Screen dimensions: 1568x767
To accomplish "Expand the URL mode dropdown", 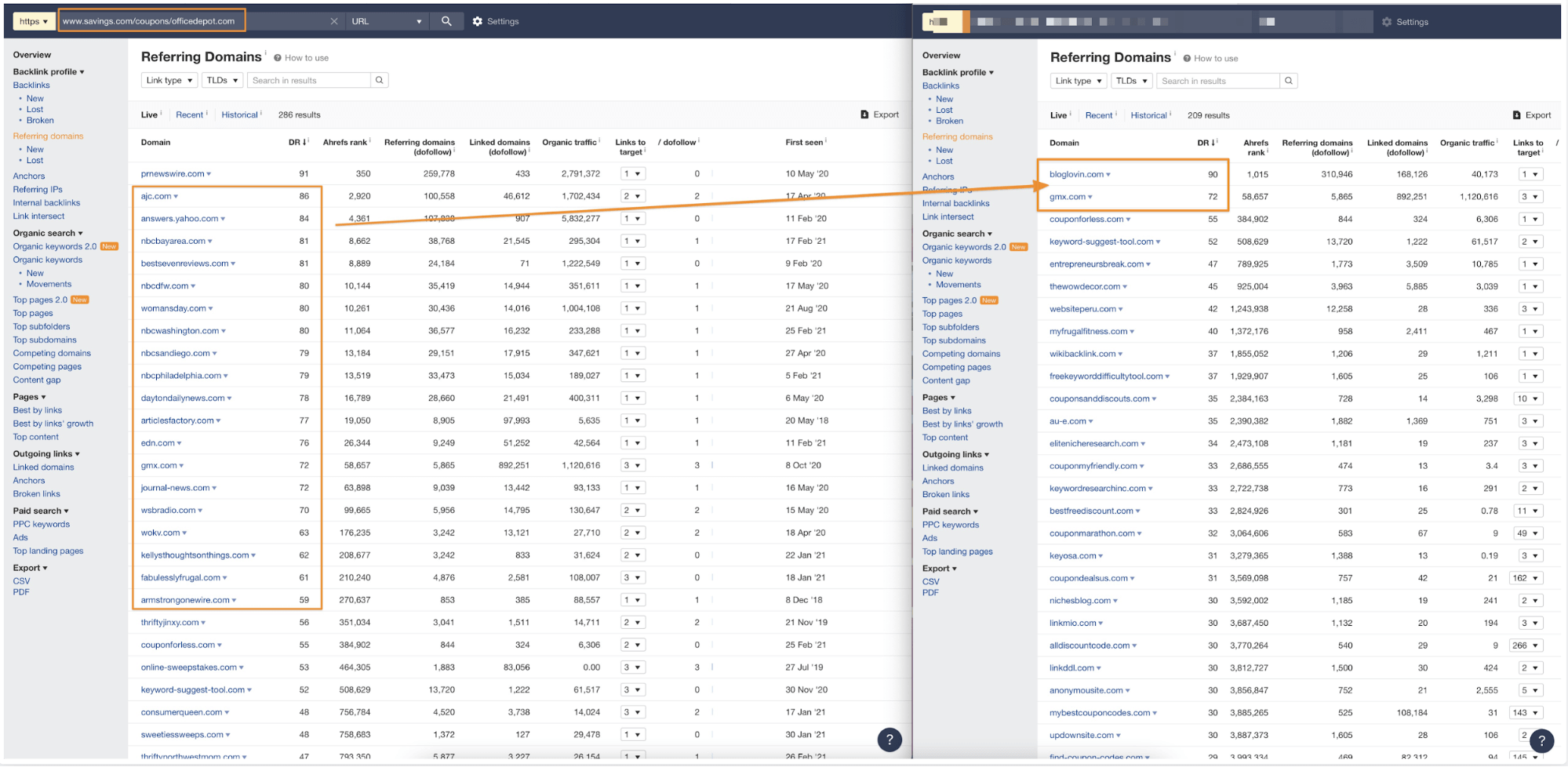I will pos(387,21).
